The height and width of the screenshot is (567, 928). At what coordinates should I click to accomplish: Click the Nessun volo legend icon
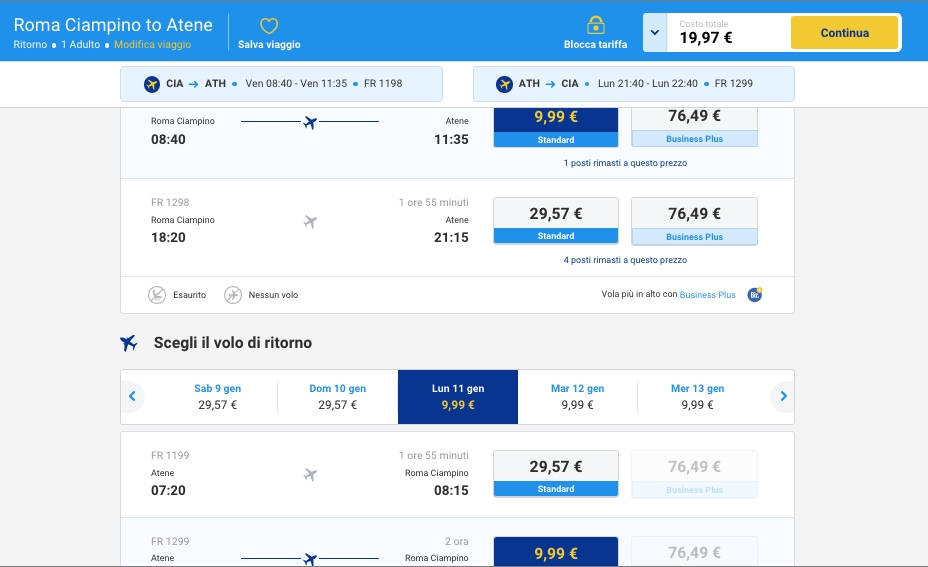(x=233, y=295)
